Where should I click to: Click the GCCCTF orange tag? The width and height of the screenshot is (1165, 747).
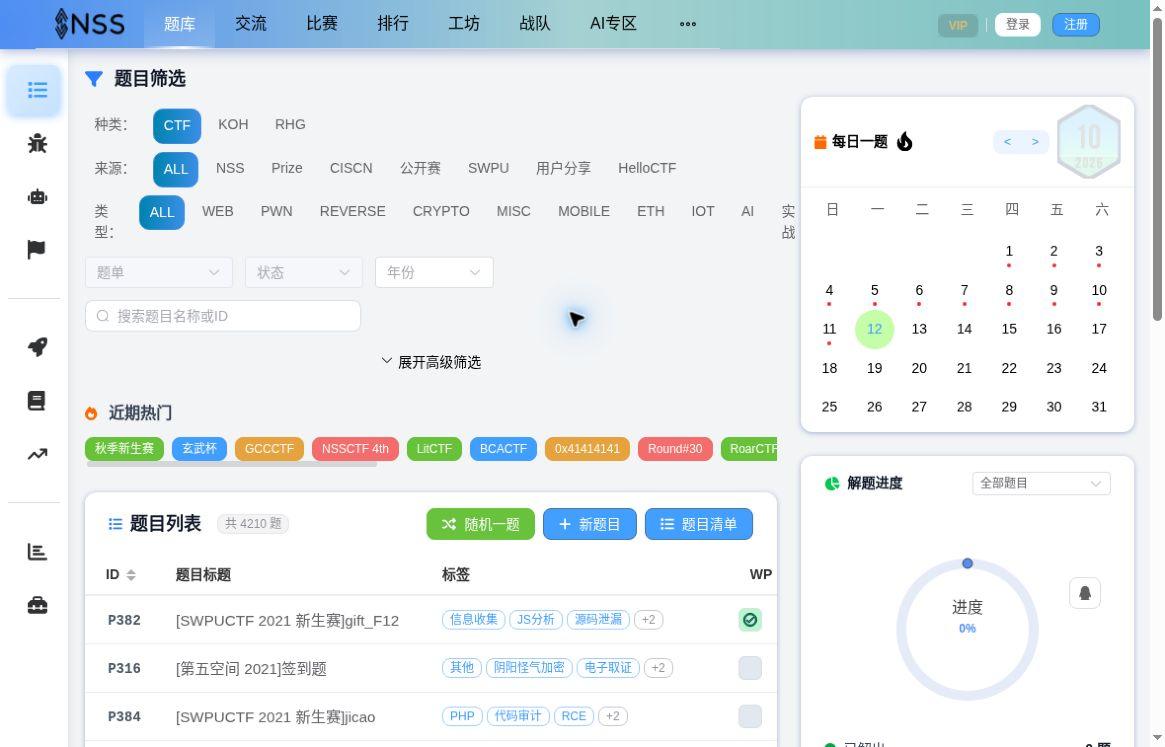[269, 449]
